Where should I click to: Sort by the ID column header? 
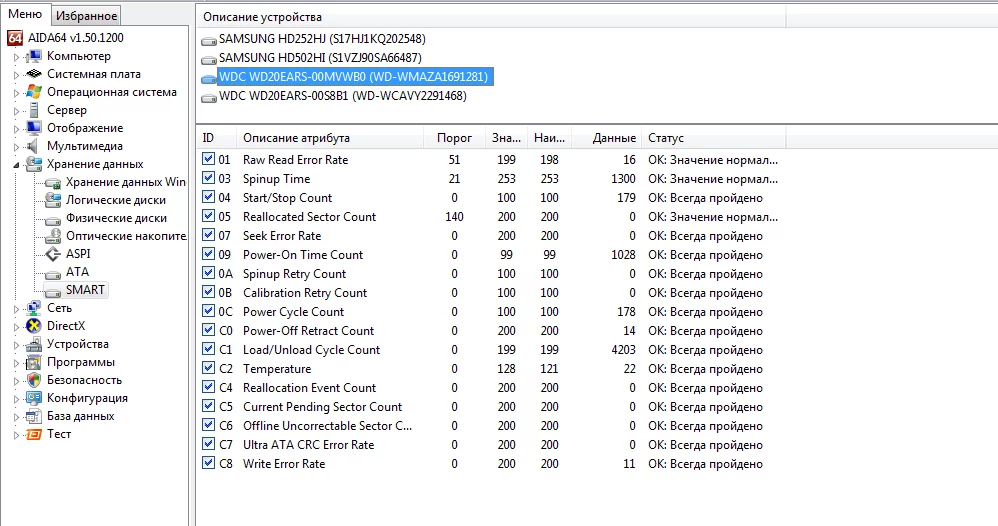tap(216, 138)
